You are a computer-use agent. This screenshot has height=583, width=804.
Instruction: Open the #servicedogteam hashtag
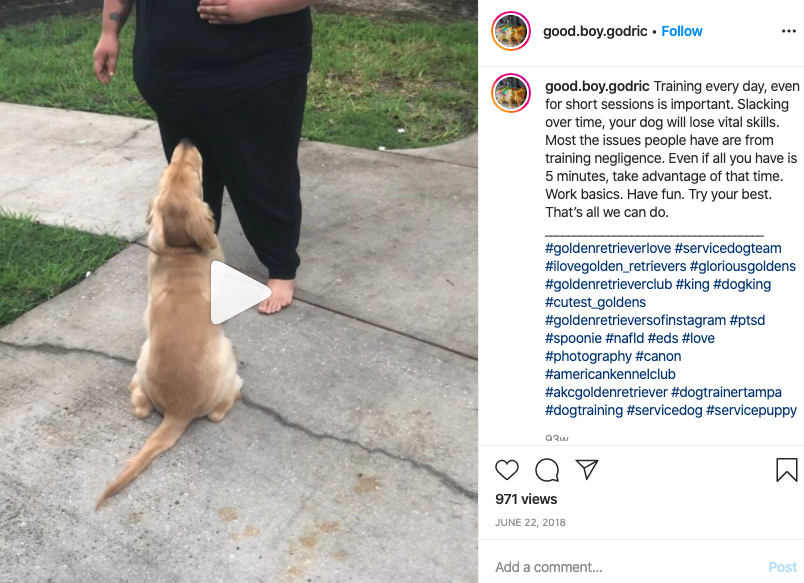tap(728, 248)
